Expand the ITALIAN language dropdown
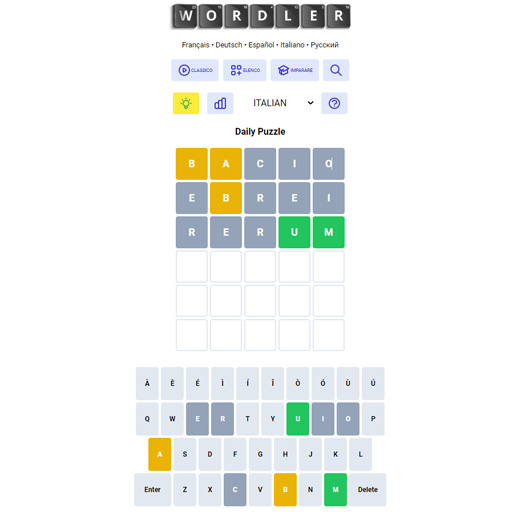The height and width of the screenshot is (512, 512). pos(283,103)
